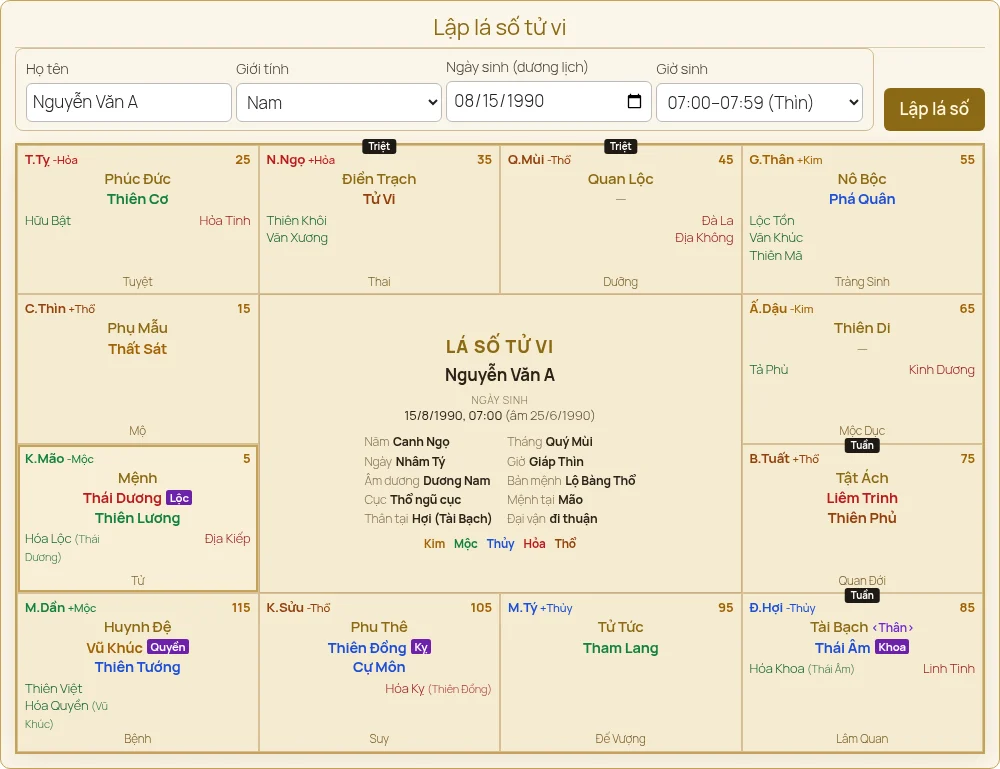Image resolution: width=1000 pixels, height=769 pixels.
Task: Click the Lộc Tồn star in Nô Bộc
Action: click(x=772, y=221)
